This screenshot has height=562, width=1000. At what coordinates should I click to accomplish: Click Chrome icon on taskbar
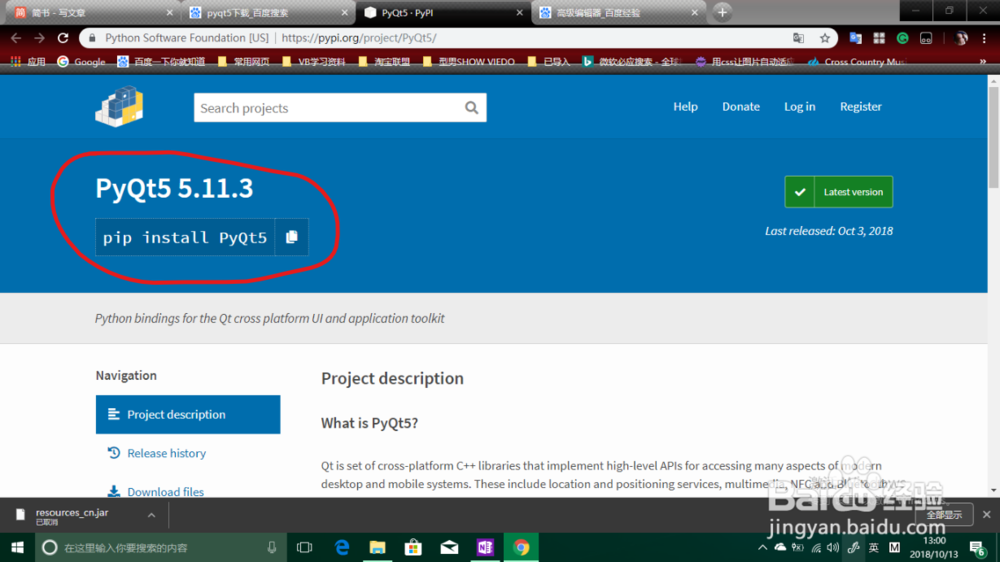coord(521,547)
